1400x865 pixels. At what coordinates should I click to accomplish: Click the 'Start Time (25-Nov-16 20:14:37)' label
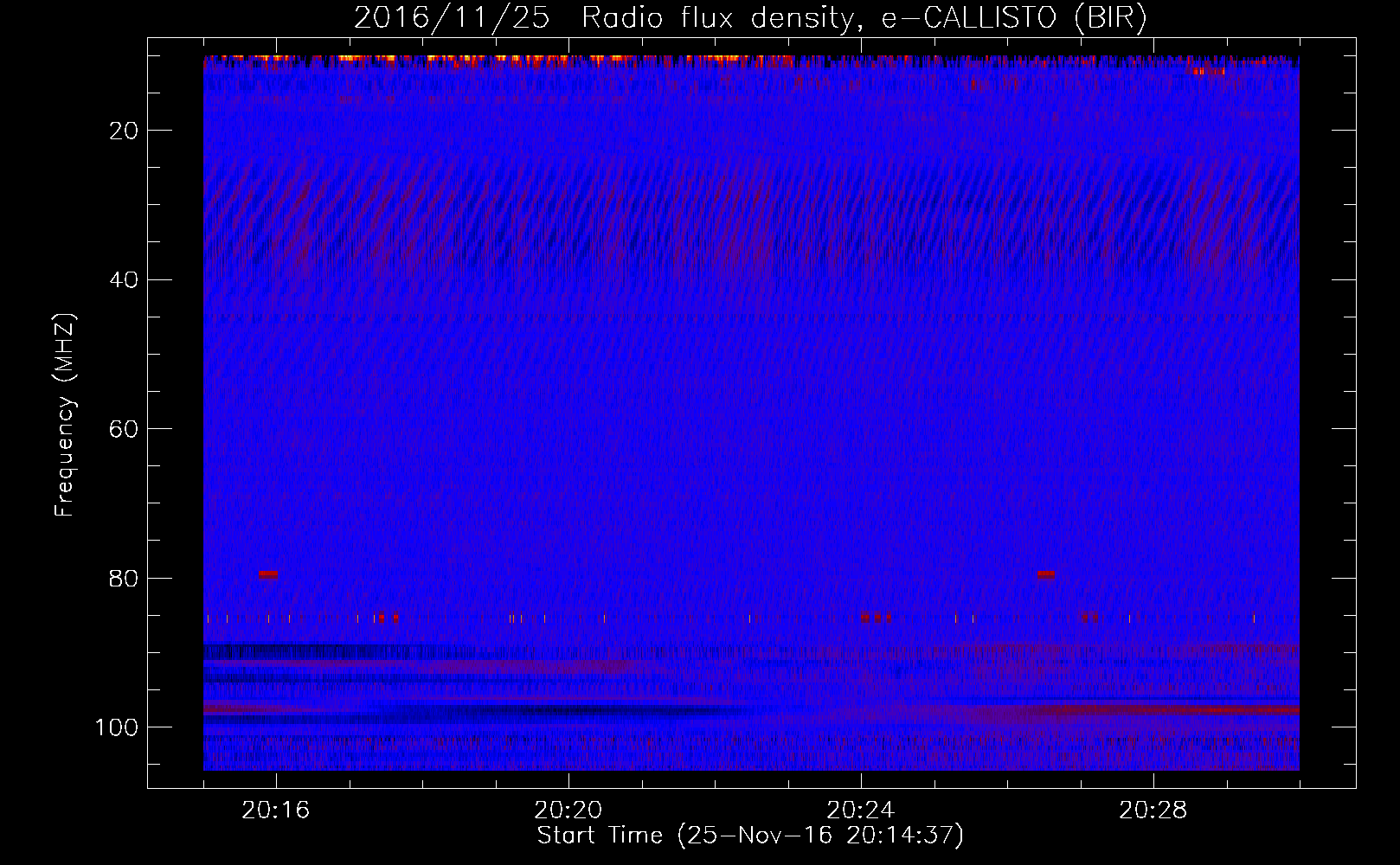(750, 836)
